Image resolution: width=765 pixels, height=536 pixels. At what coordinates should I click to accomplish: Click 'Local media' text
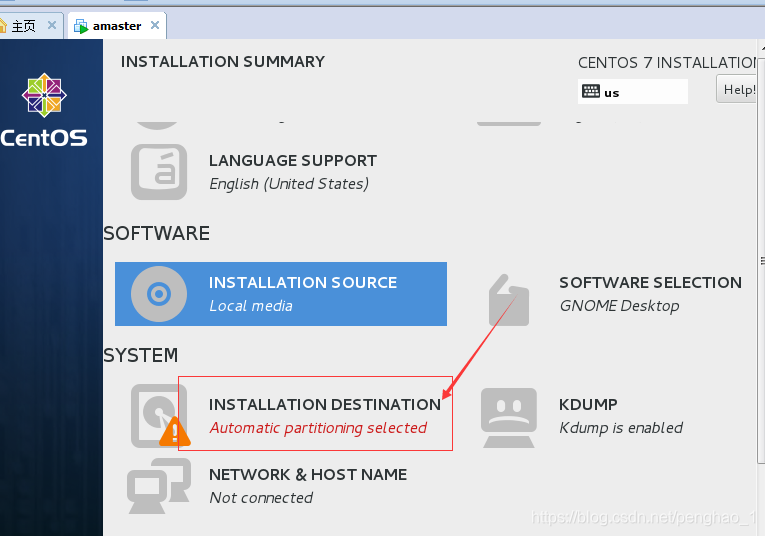click(x=251, y=306)
